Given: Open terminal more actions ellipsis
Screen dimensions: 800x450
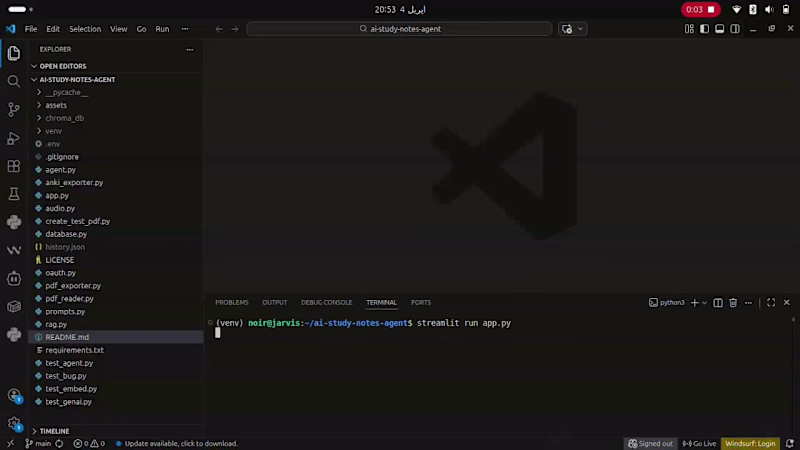Looking at the screenshot, I should click(748, 303).
